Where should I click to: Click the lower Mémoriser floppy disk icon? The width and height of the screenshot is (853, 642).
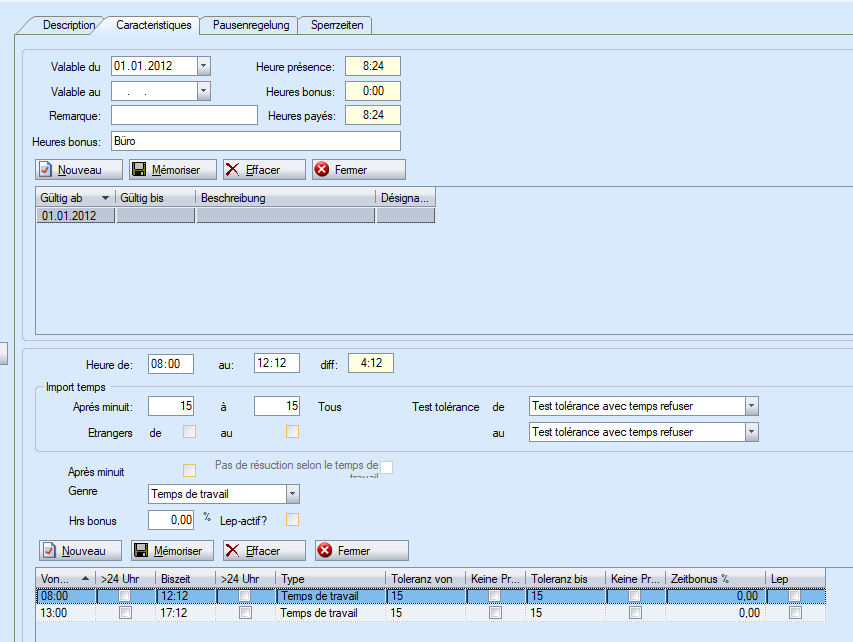point(142,551)
